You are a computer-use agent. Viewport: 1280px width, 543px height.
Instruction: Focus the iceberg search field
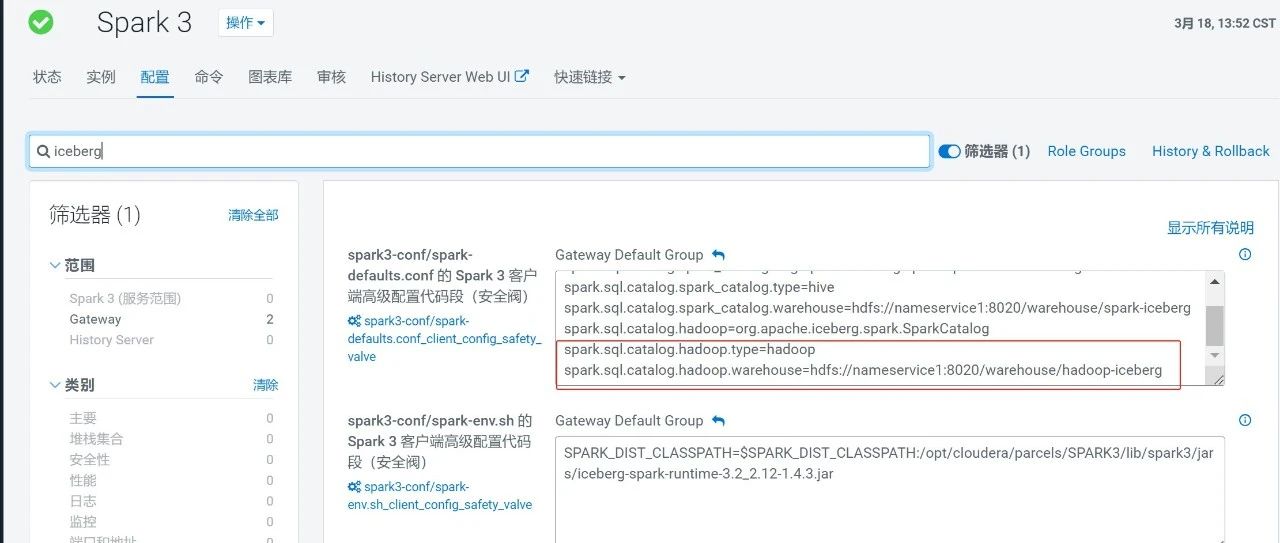[x=480, y=151]
